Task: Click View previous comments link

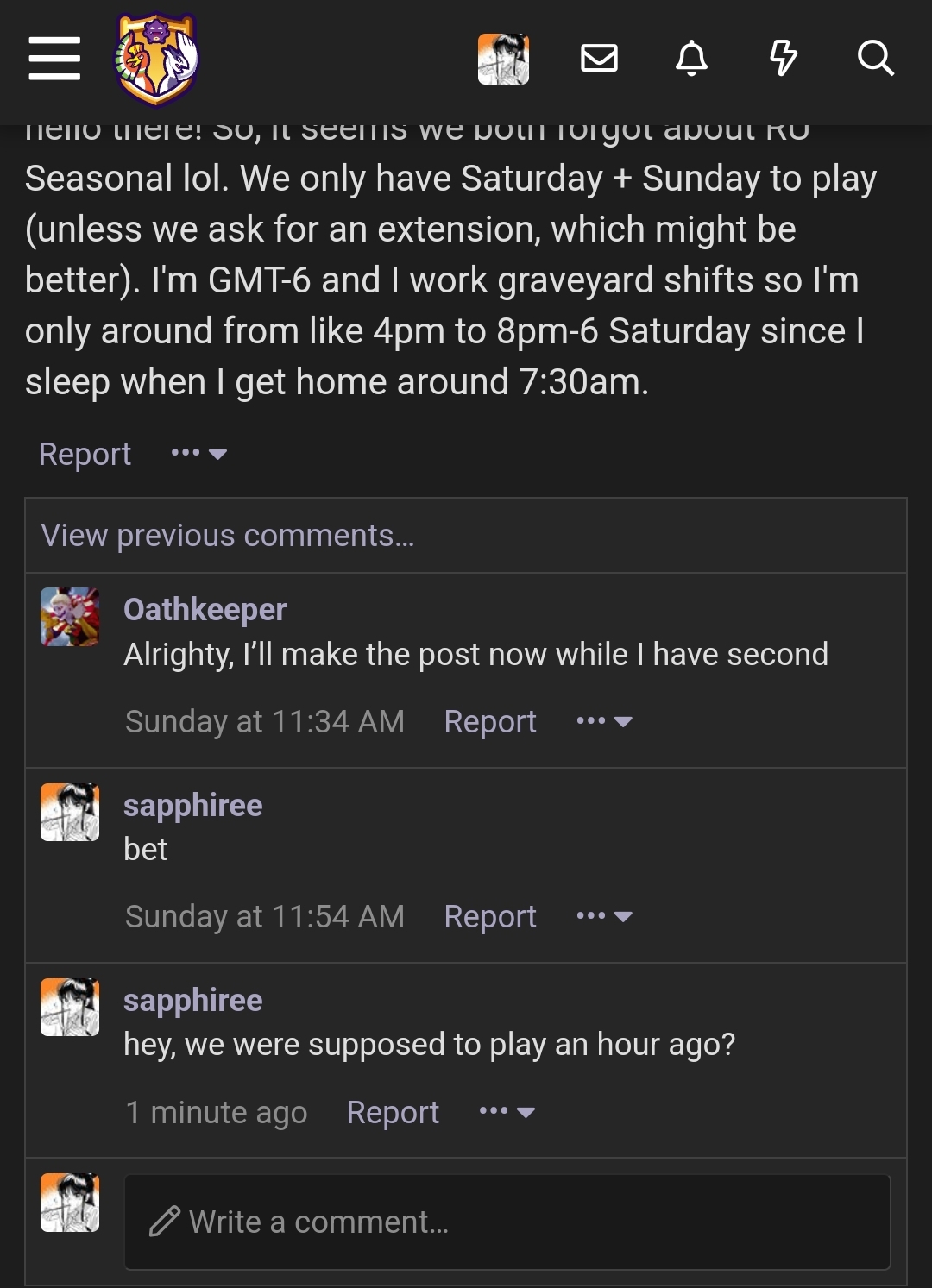Action: point(228,536)
